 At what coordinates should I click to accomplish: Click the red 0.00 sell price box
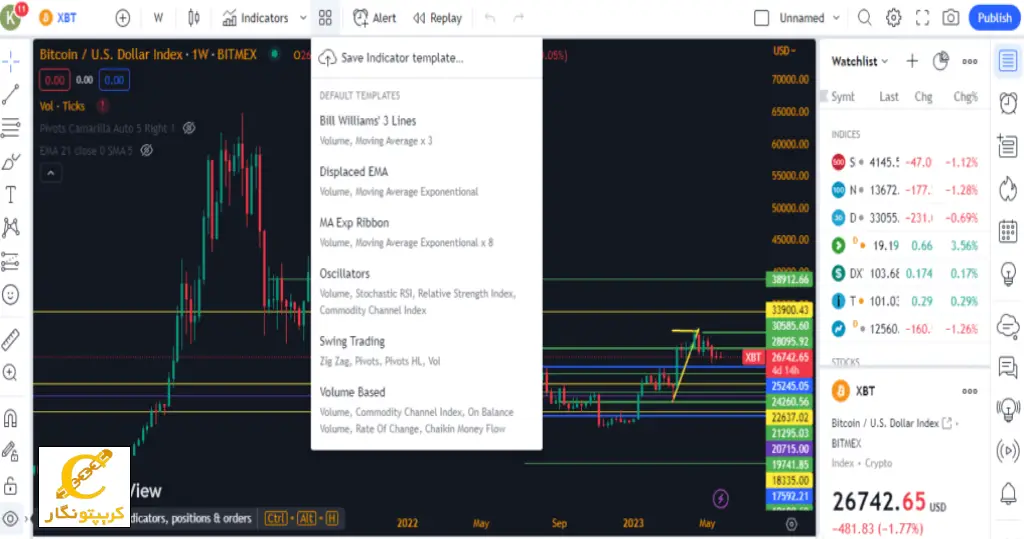55,80
